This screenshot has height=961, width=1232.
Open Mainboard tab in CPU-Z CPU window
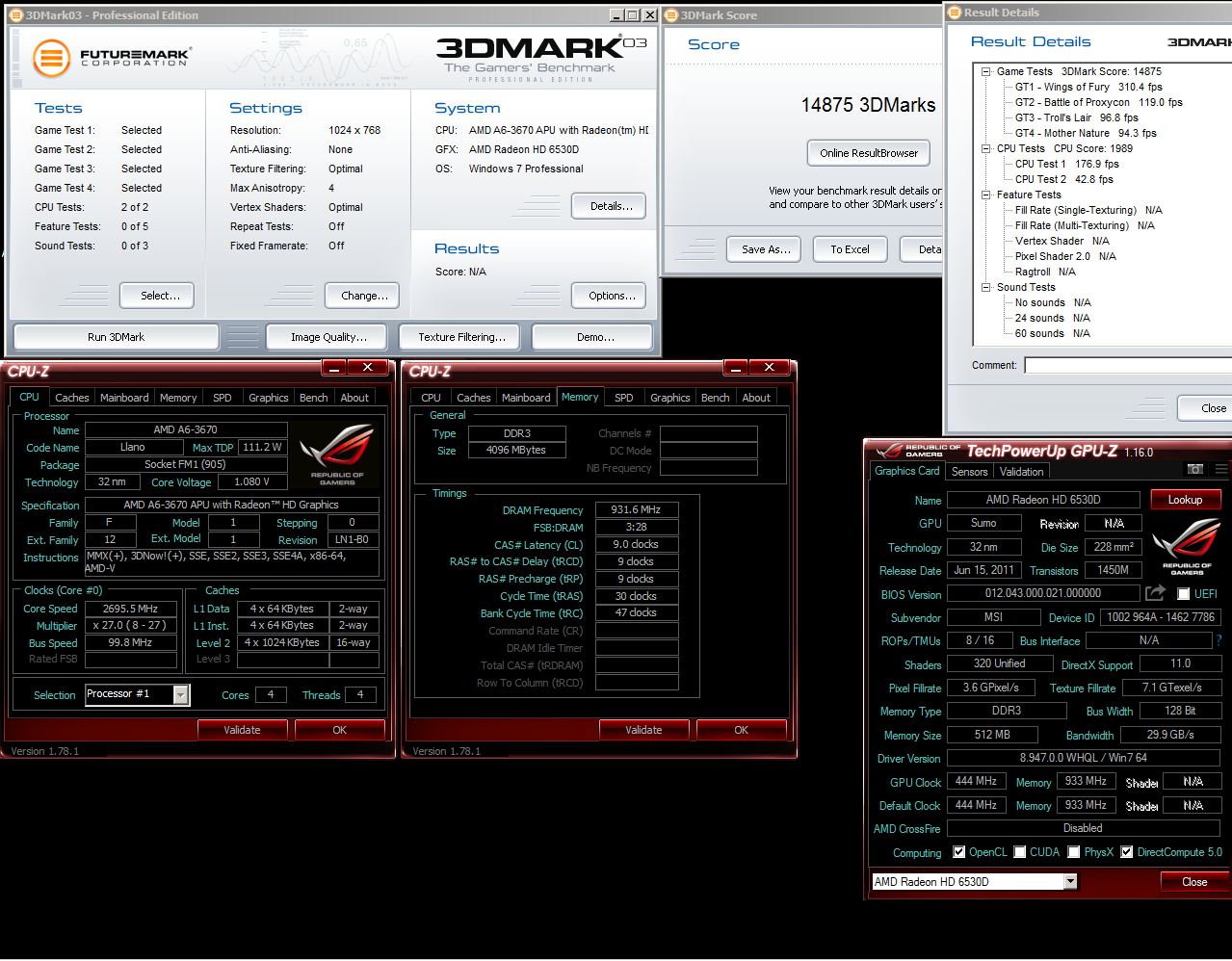click(x=124, y=398)
